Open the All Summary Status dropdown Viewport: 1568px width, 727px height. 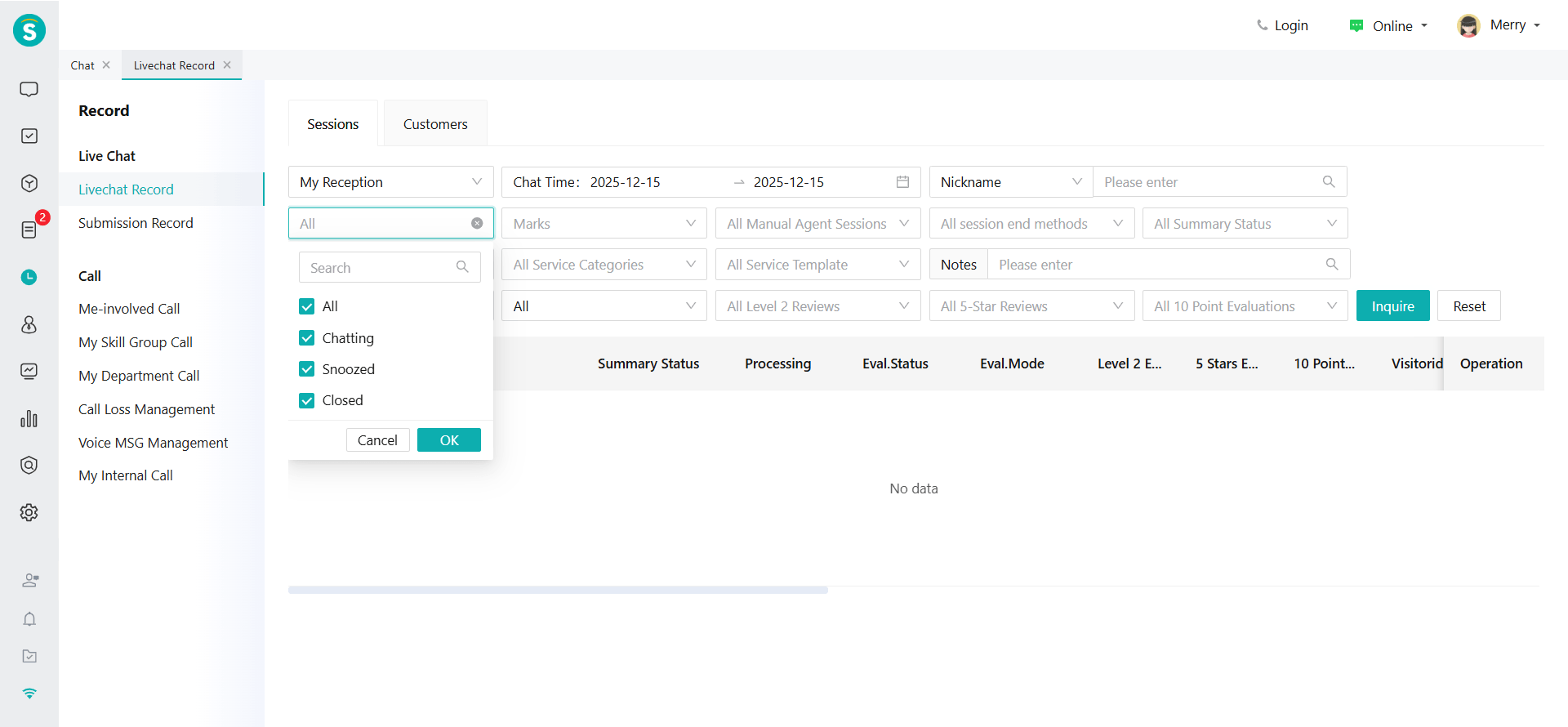pos(1244,224)
